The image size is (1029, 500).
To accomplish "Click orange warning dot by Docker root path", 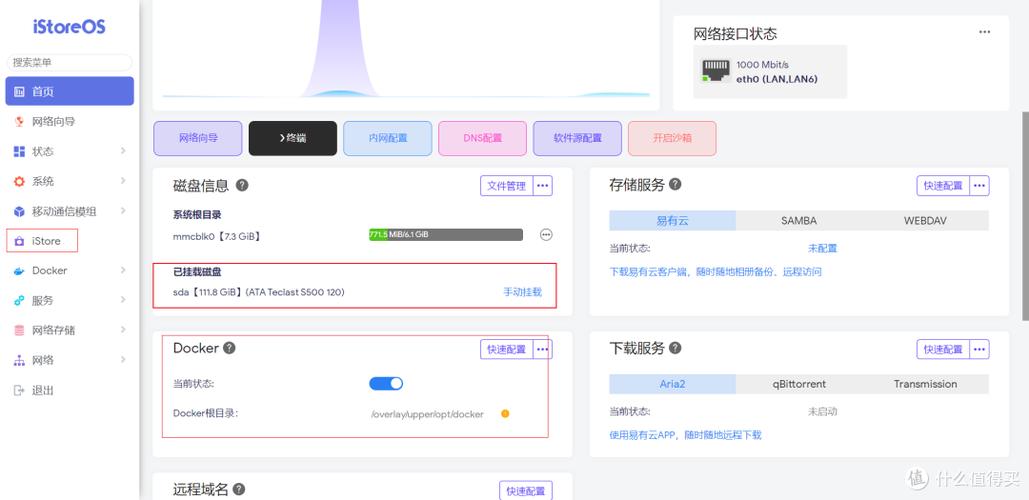I will tap(505, 413).
